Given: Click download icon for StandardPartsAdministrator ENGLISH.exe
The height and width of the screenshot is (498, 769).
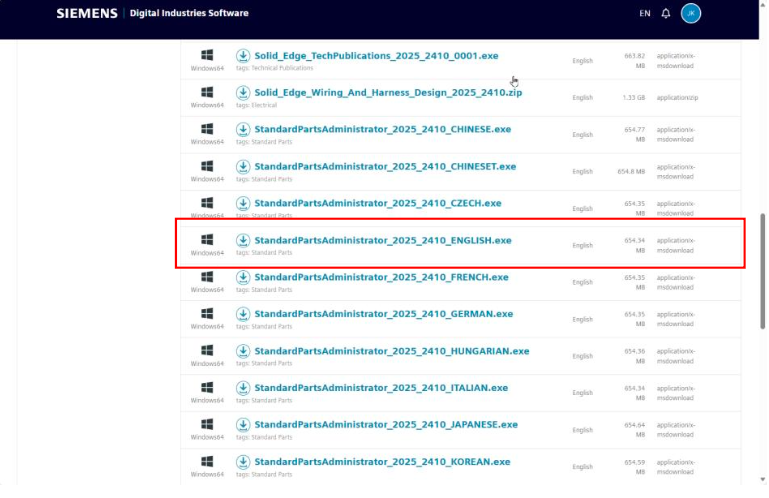Looking at the screenshot, I should click(x=243, y=240).
